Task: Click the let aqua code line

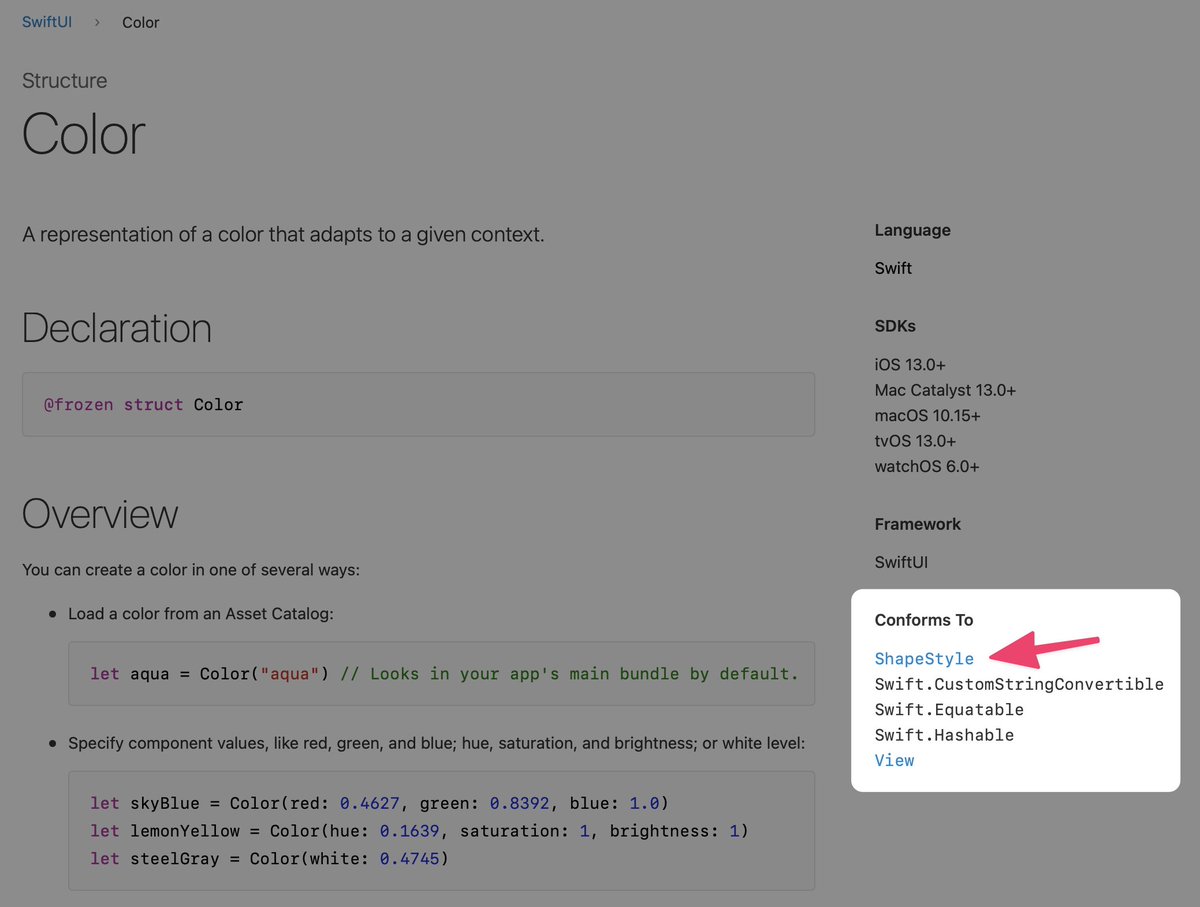Action: [444, 674]
